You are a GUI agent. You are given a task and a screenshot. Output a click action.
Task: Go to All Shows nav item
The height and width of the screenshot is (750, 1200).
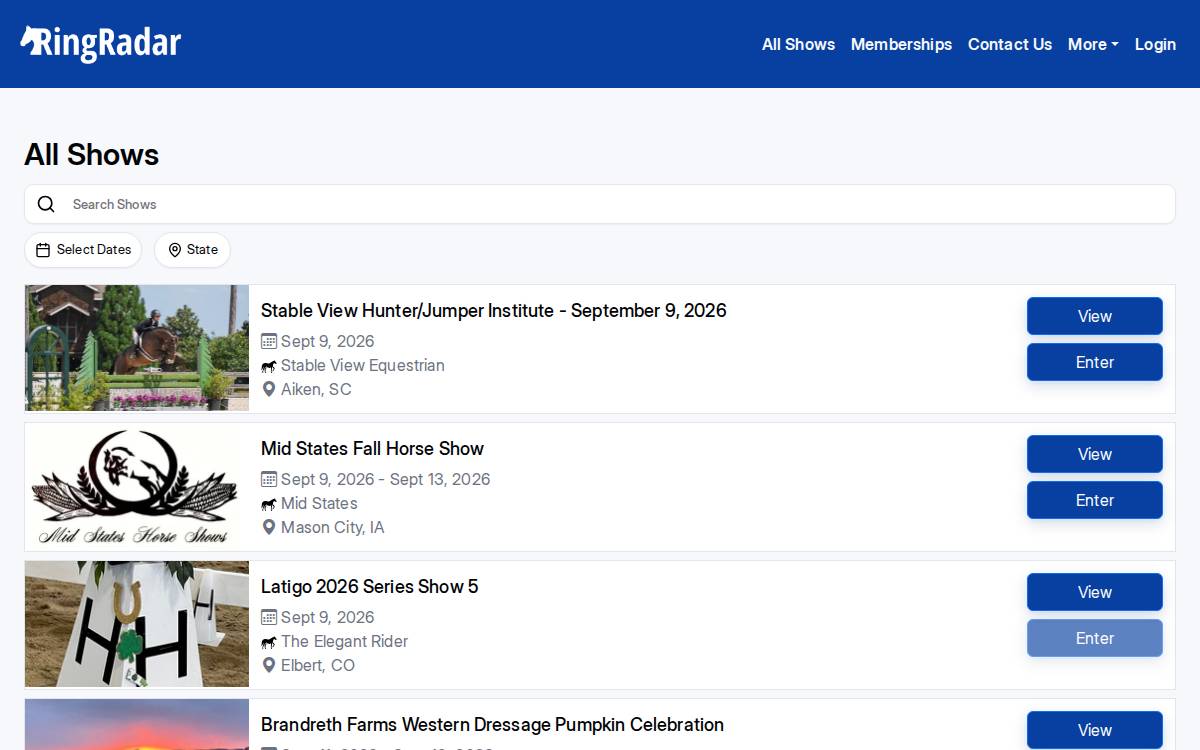click(x=798, y=44)
